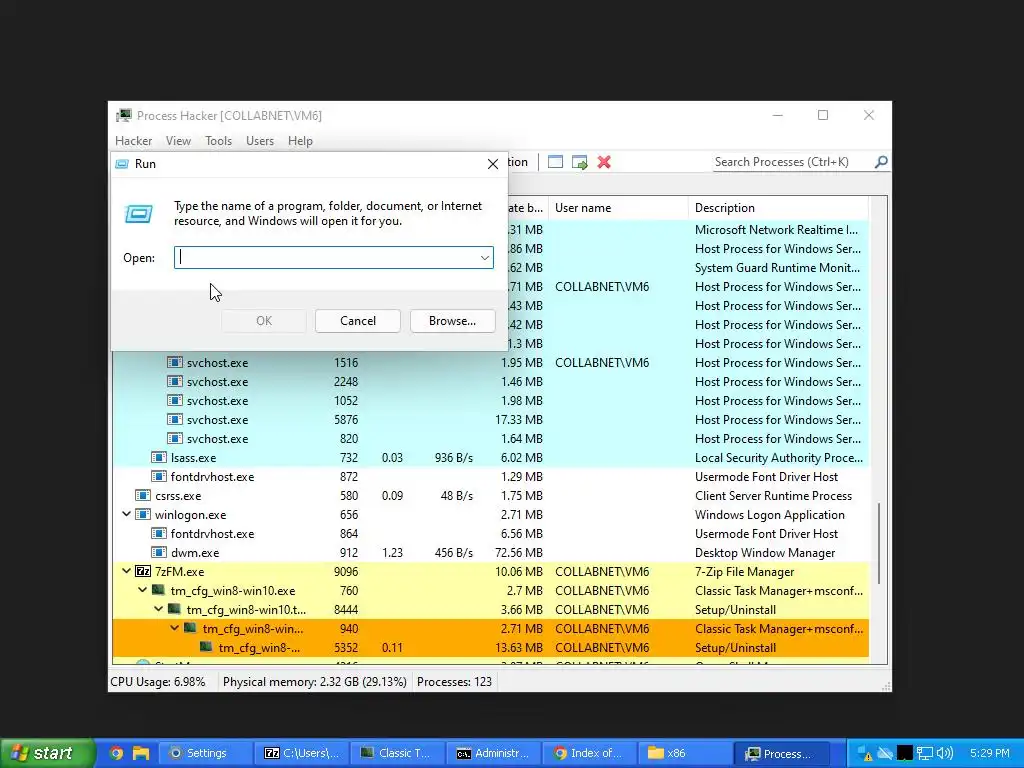Select fontdrvhost.exe row PID 864
1024x768 pixels.
click(x=490, y=534)
